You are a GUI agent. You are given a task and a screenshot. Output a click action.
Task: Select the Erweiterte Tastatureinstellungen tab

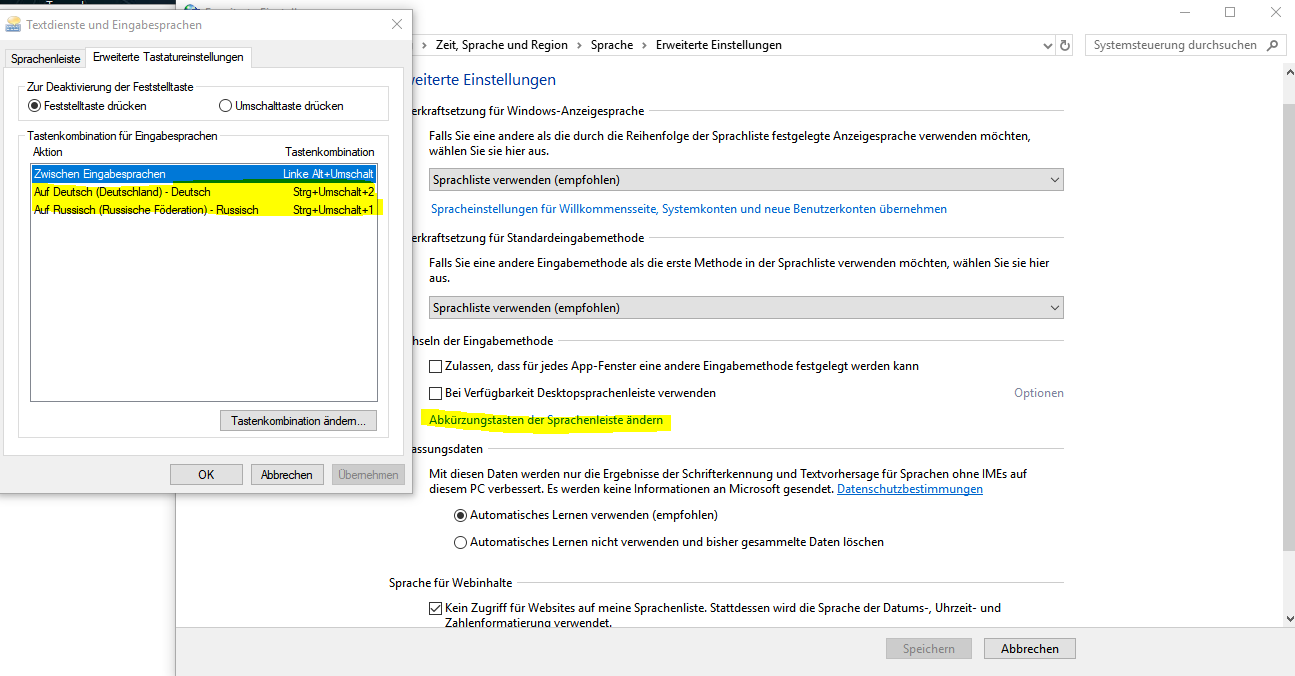[168, 57]
